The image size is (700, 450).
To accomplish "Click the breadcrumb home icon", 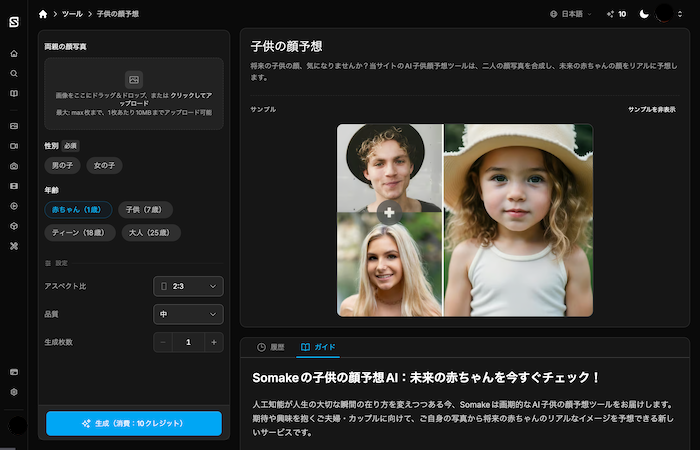I will click(x=43, y=14).
